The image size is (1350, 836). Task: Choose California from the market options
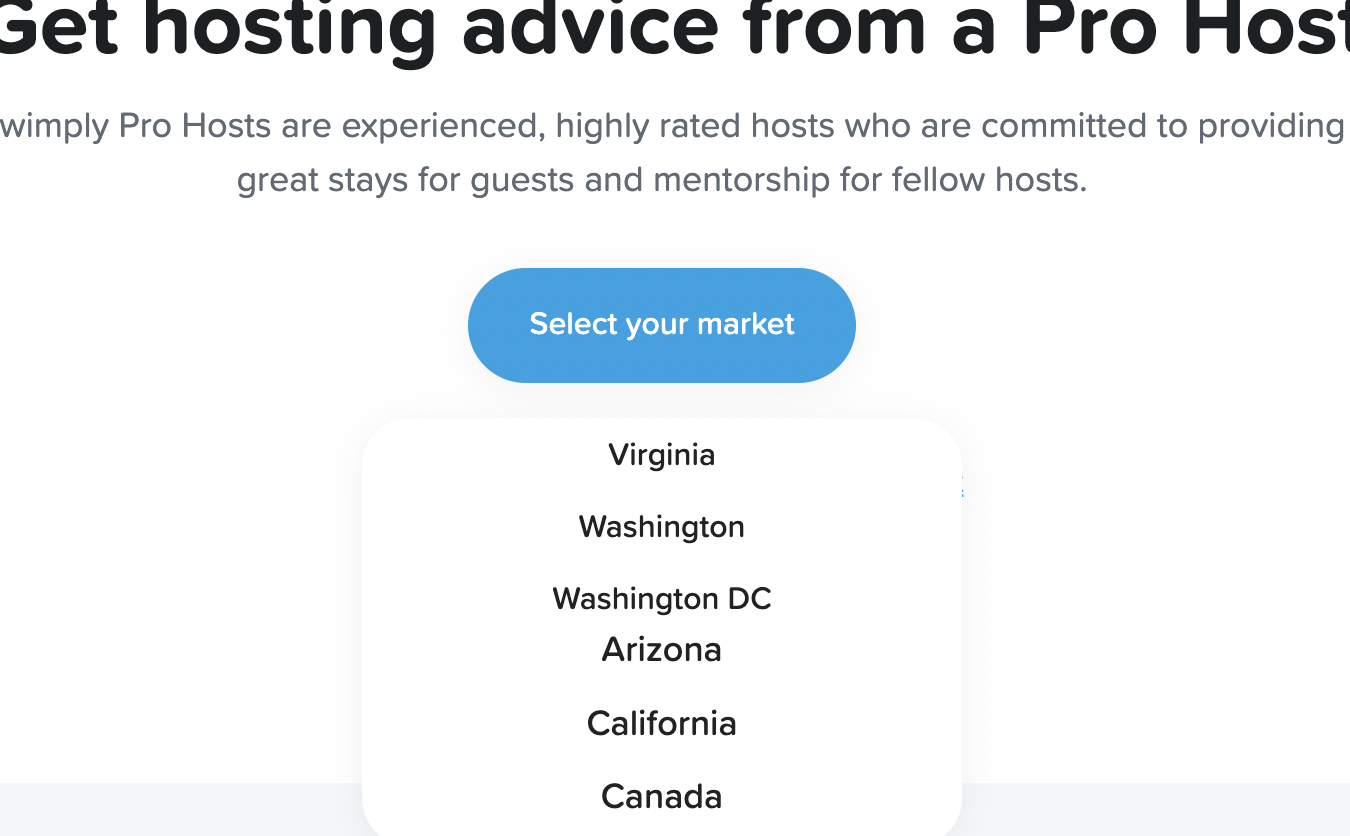click(661, 723)
